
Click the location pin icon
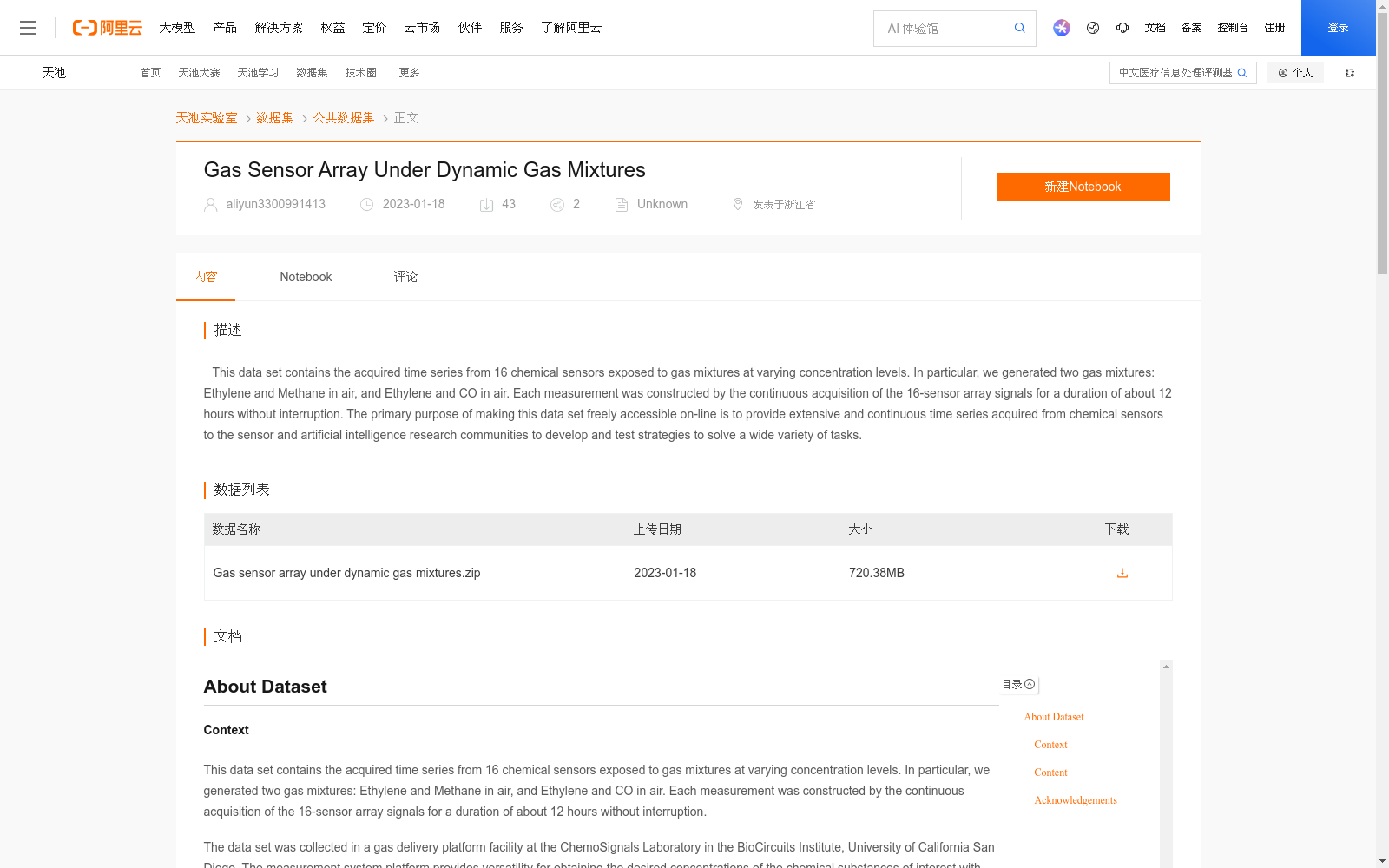[x=738, y=205]
